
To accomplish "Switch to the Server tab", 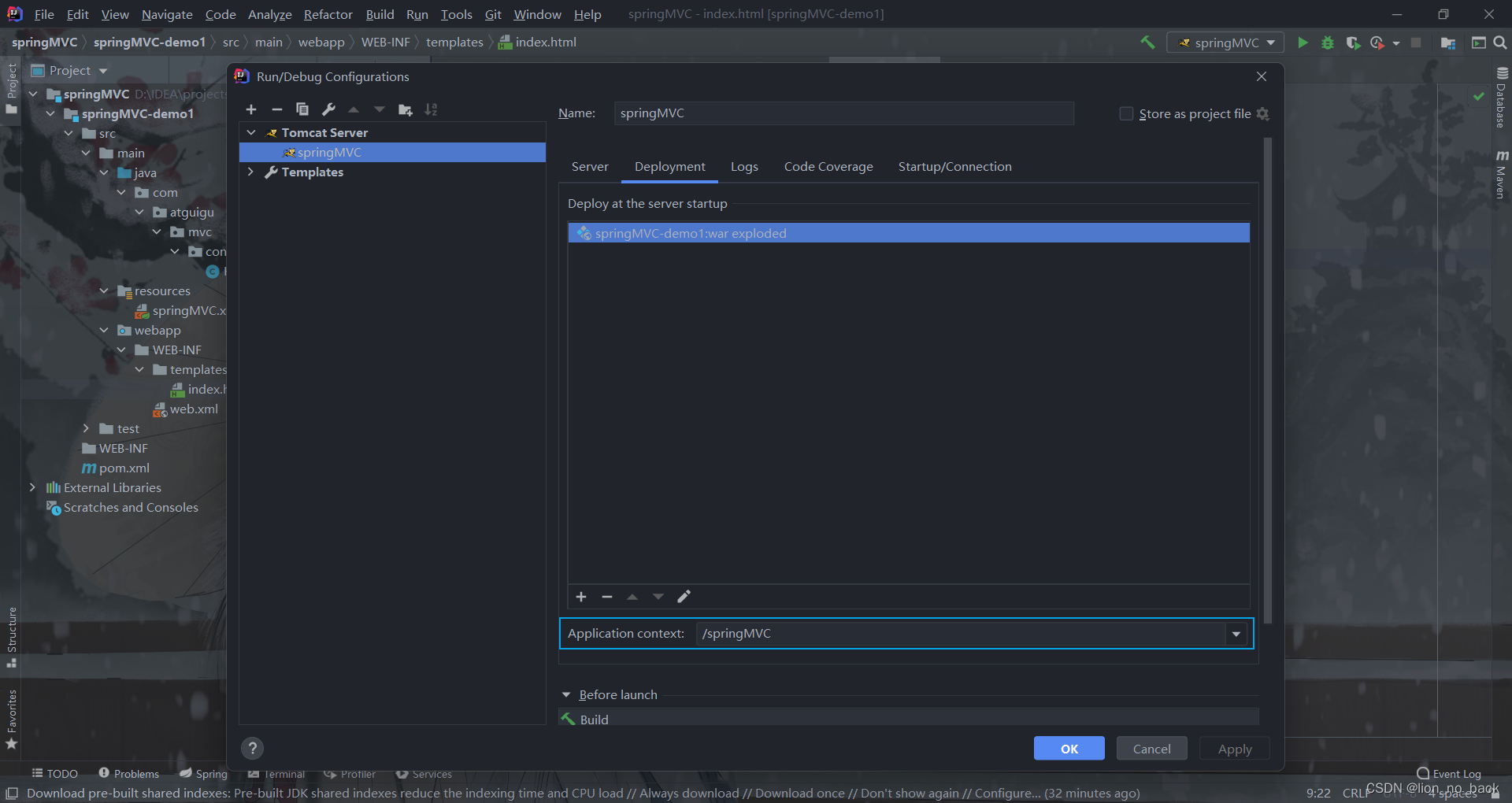I will pyautogui.click(x=590, y=167).
